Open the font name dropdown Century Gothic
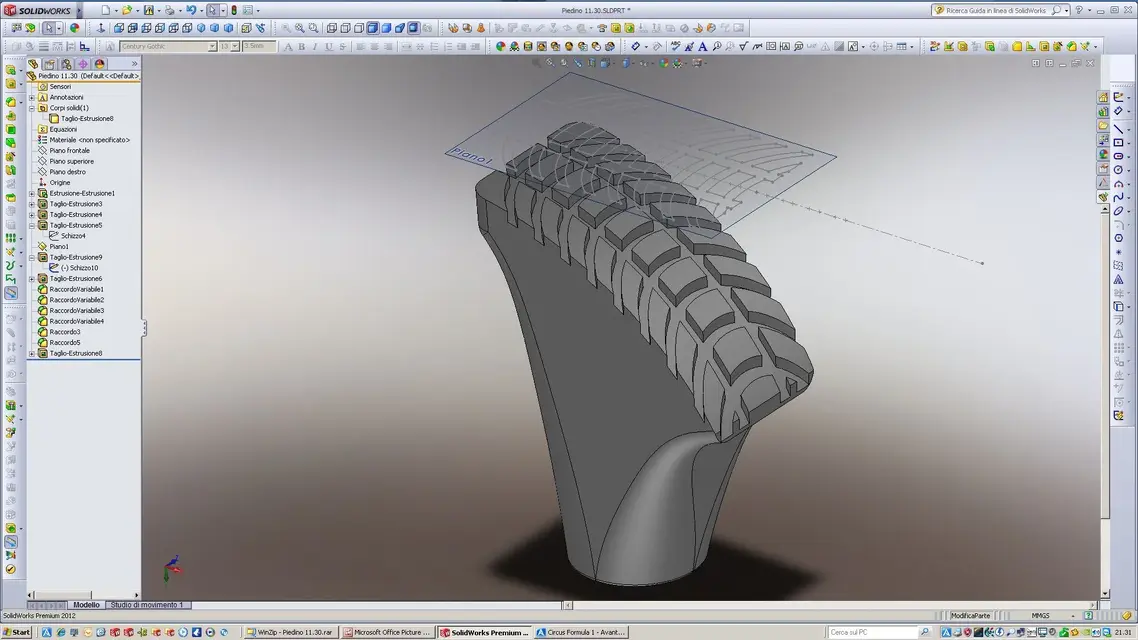 pos(212,46)
